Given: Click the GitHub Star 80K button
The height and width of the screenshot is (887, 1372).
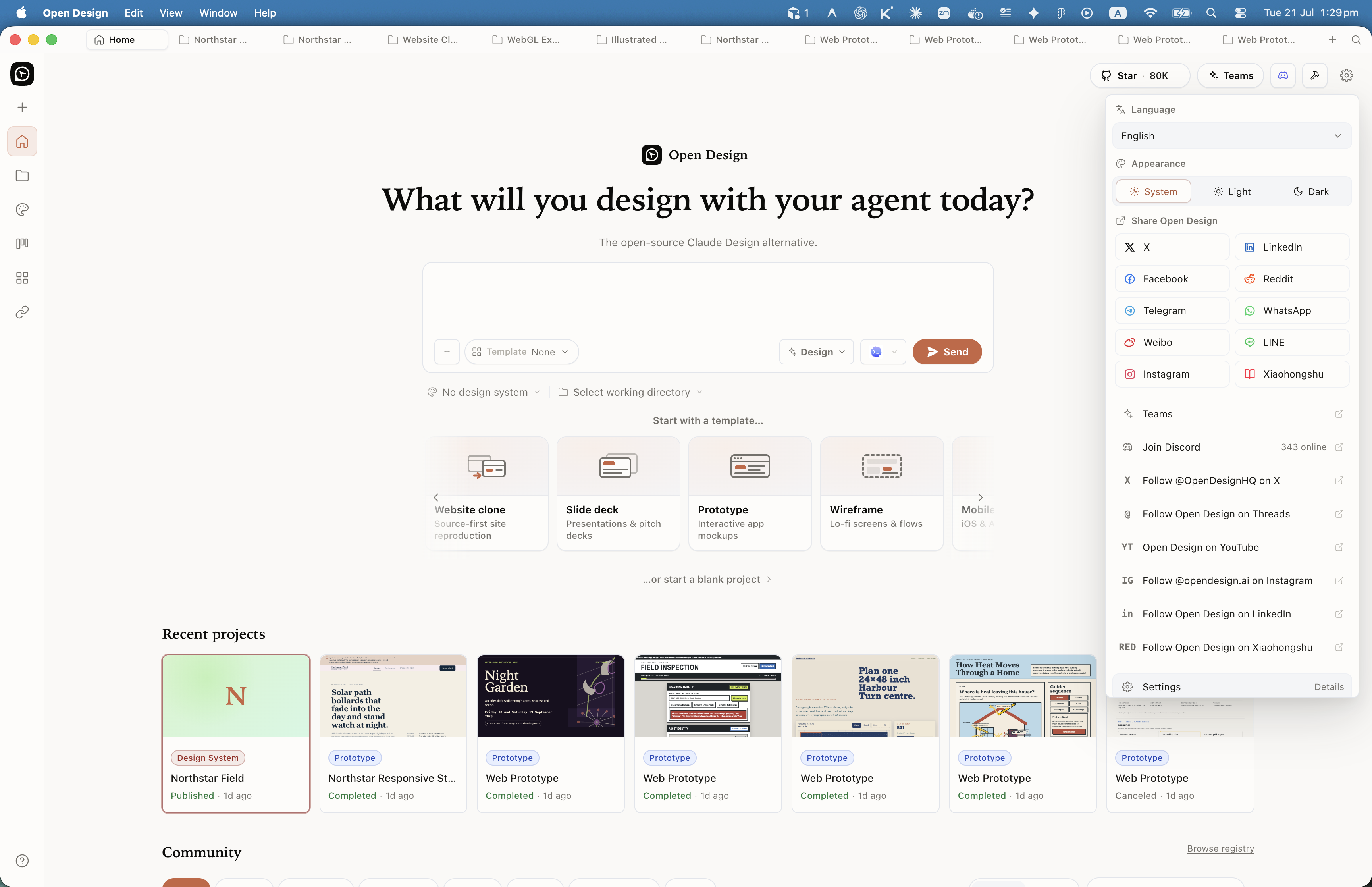Looking at the screenshot, I should 1139,75.
